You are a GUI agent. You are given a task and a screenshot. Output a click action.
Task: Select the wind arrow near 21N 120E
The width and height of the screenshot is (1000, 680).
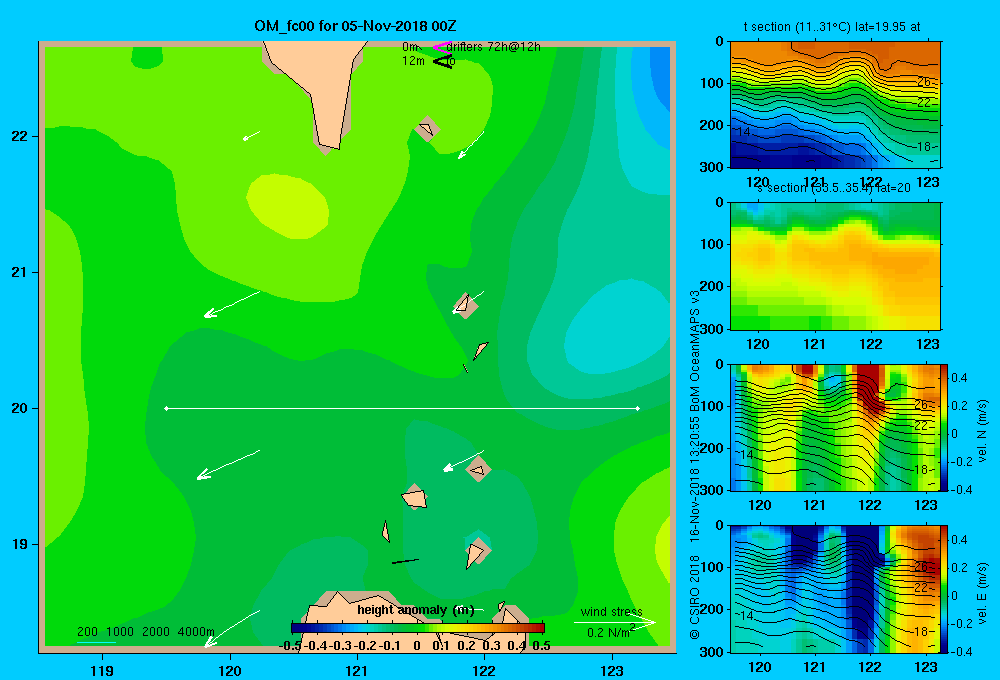[232, 304]
